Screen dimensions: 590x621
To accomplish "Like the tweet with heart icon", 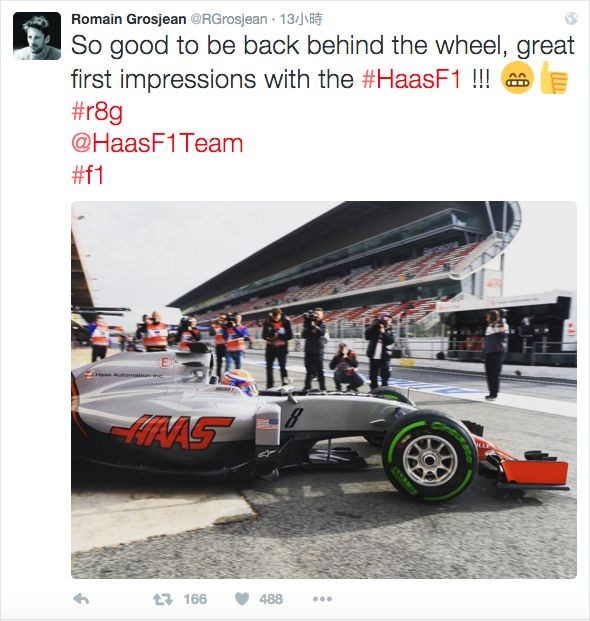I will coord(242,599).
